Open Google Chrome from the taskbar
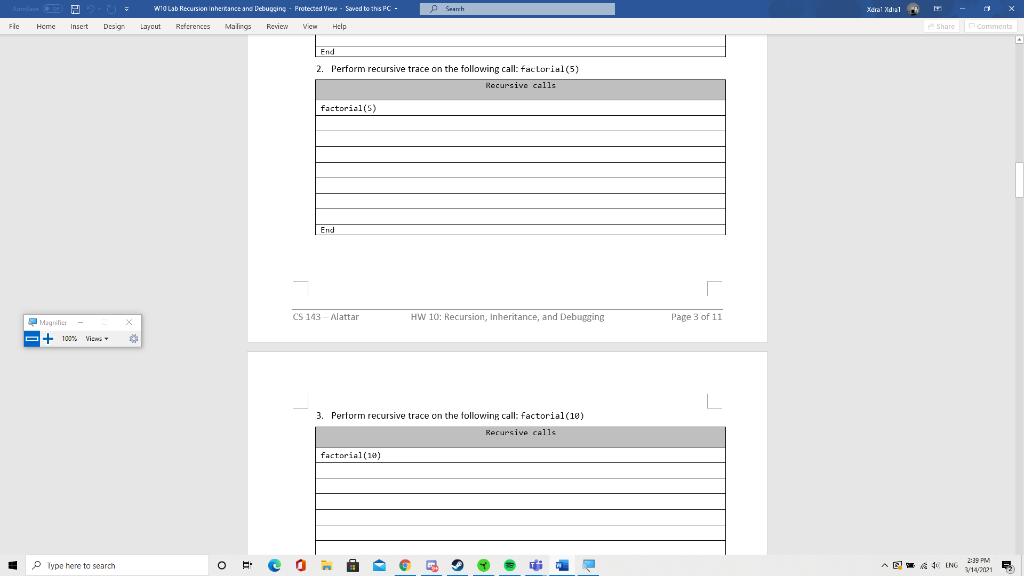Screen dimensions: 1024x576 click(x=405, y=565)
